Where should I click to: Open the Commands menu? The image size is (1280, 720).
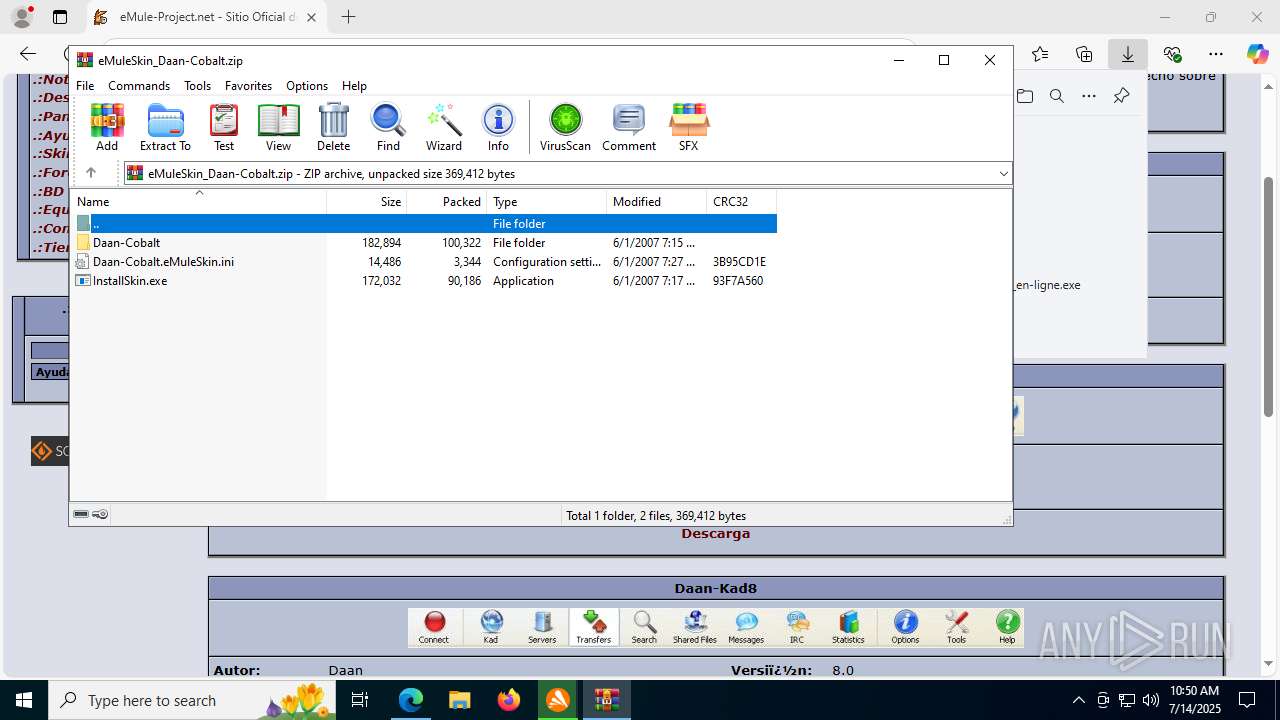point(139,86)
